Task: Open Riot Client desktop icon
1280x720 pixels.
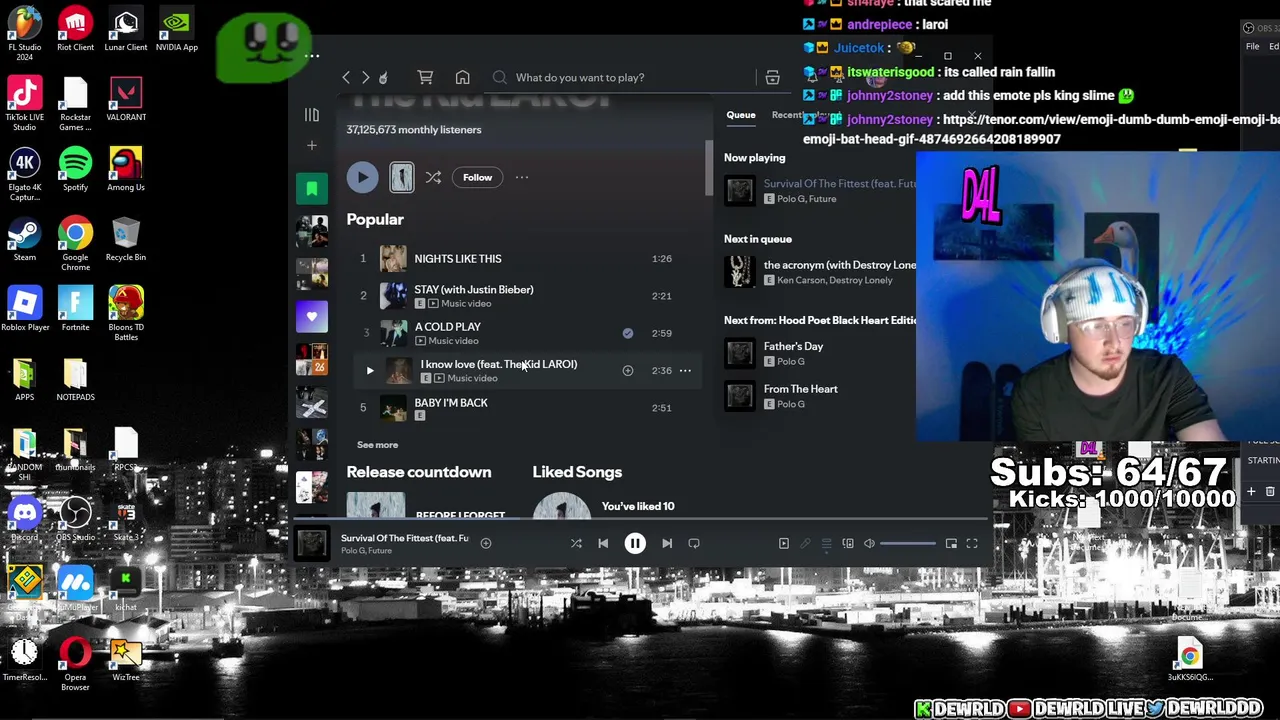Action: click(75, 30)
